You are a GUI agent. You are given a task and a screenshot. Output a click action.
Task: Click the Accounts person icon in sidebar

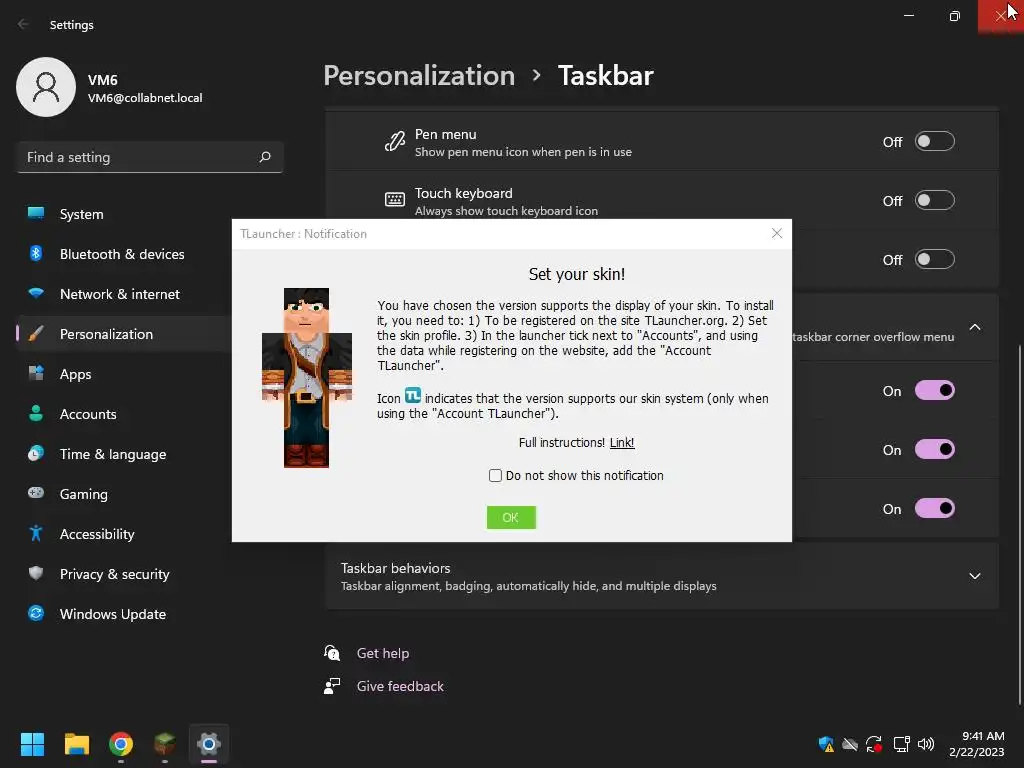36,413
